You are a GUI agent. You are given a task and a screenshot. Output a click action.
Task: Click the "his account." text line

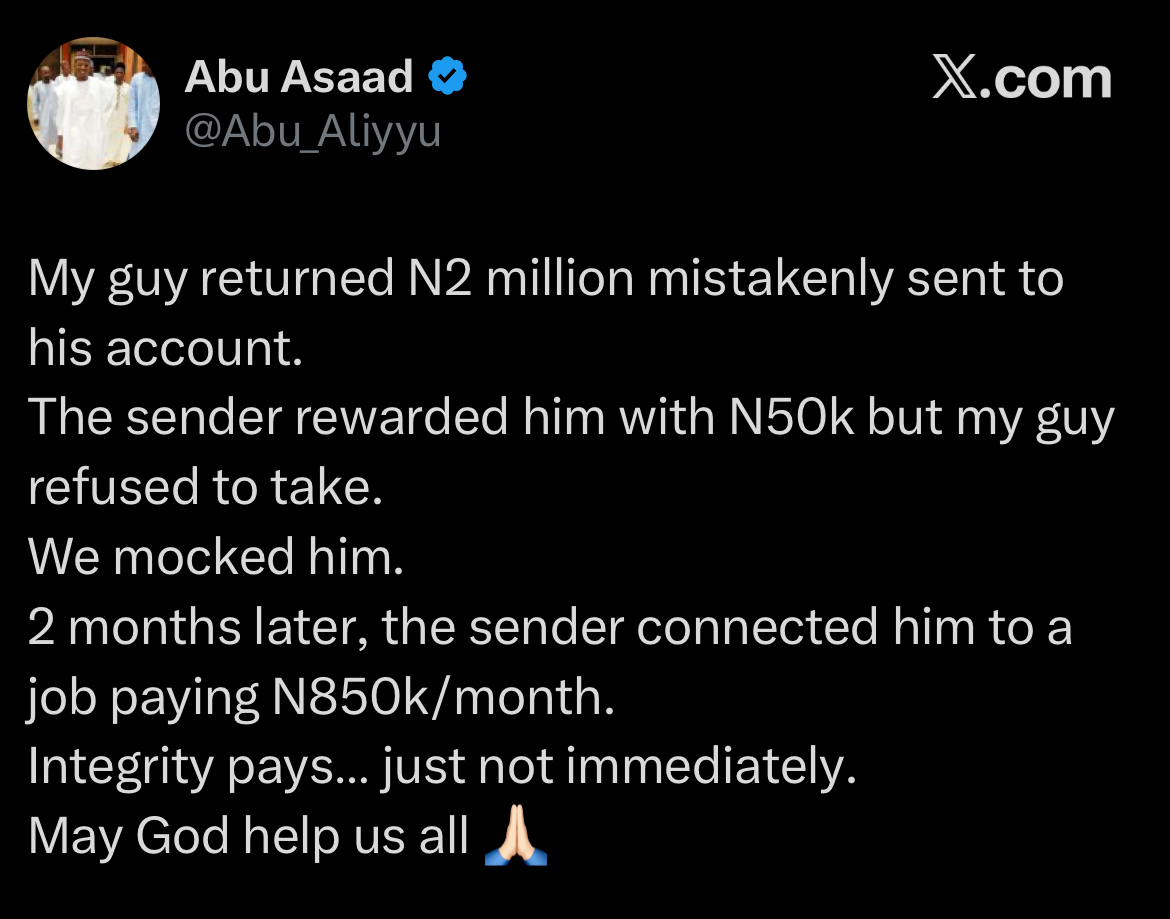point(165,348)
